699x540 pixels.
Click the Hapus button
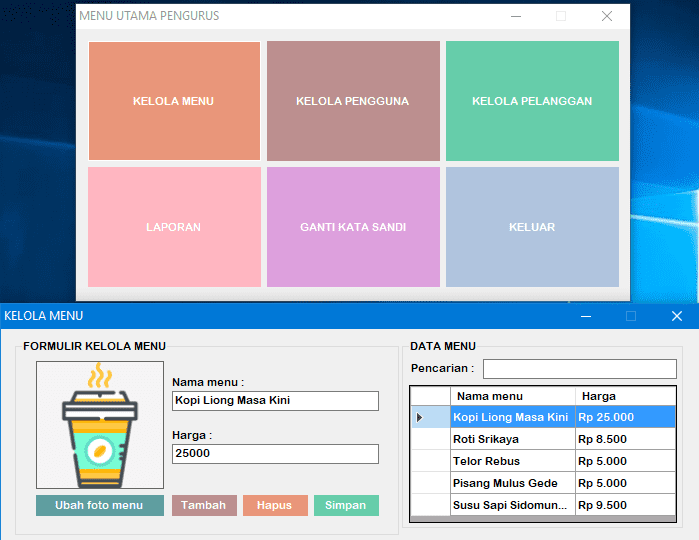274,505
